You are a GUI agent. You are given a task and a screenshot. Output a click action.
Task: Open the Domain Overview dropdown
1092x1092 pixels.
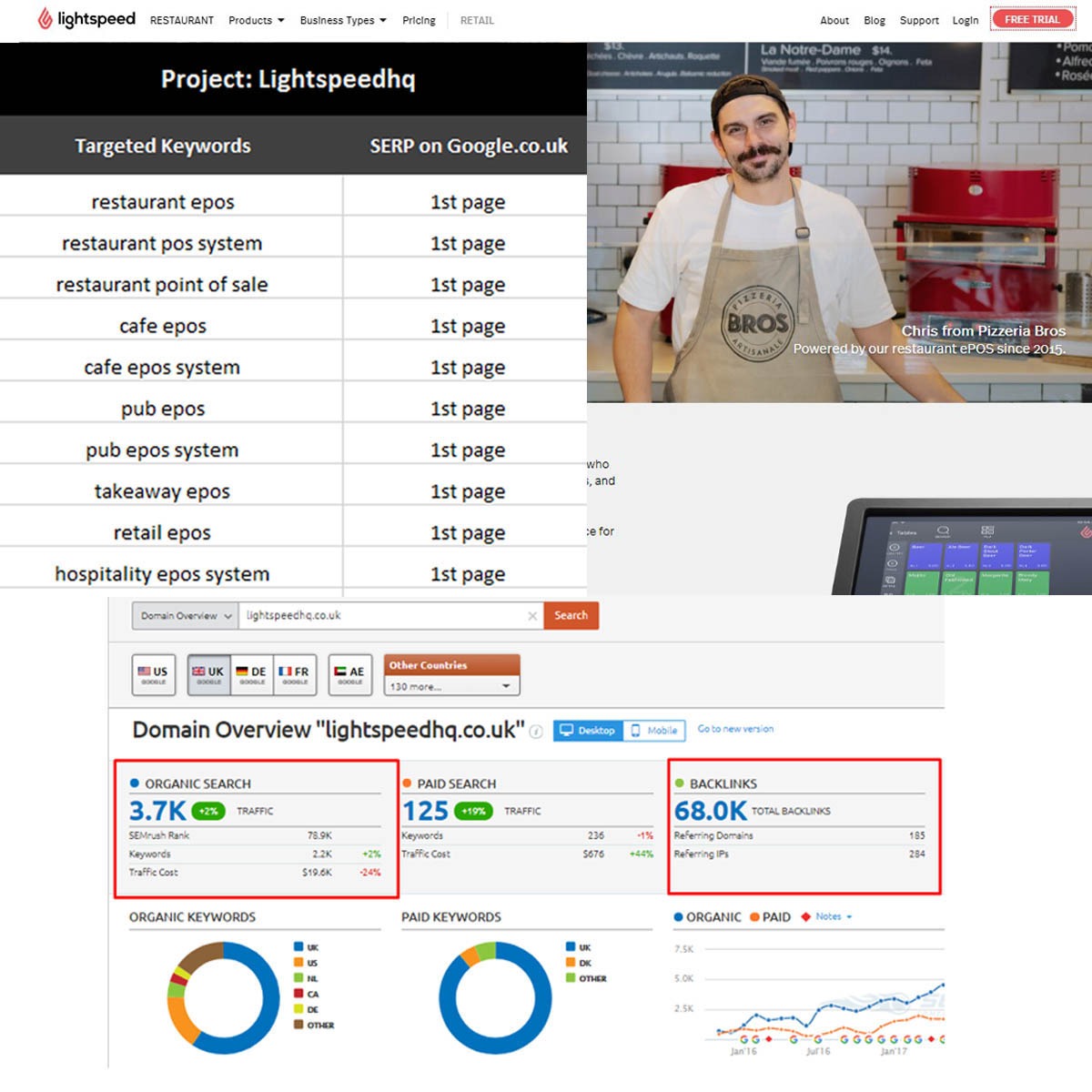[x=186, y=616]
